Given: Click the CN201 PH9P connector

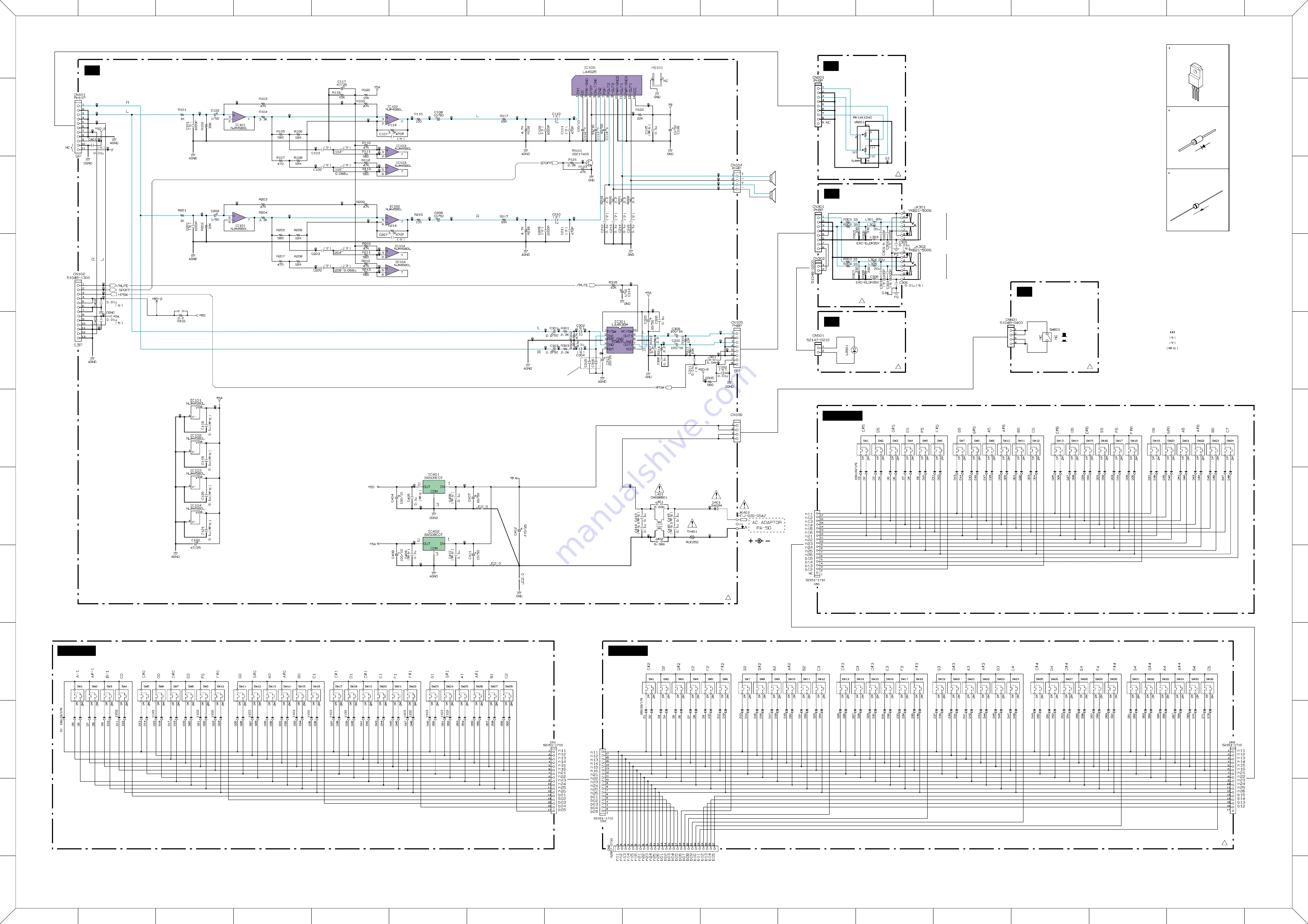Looking at the screenshot, I should click(x=818, y=104).
